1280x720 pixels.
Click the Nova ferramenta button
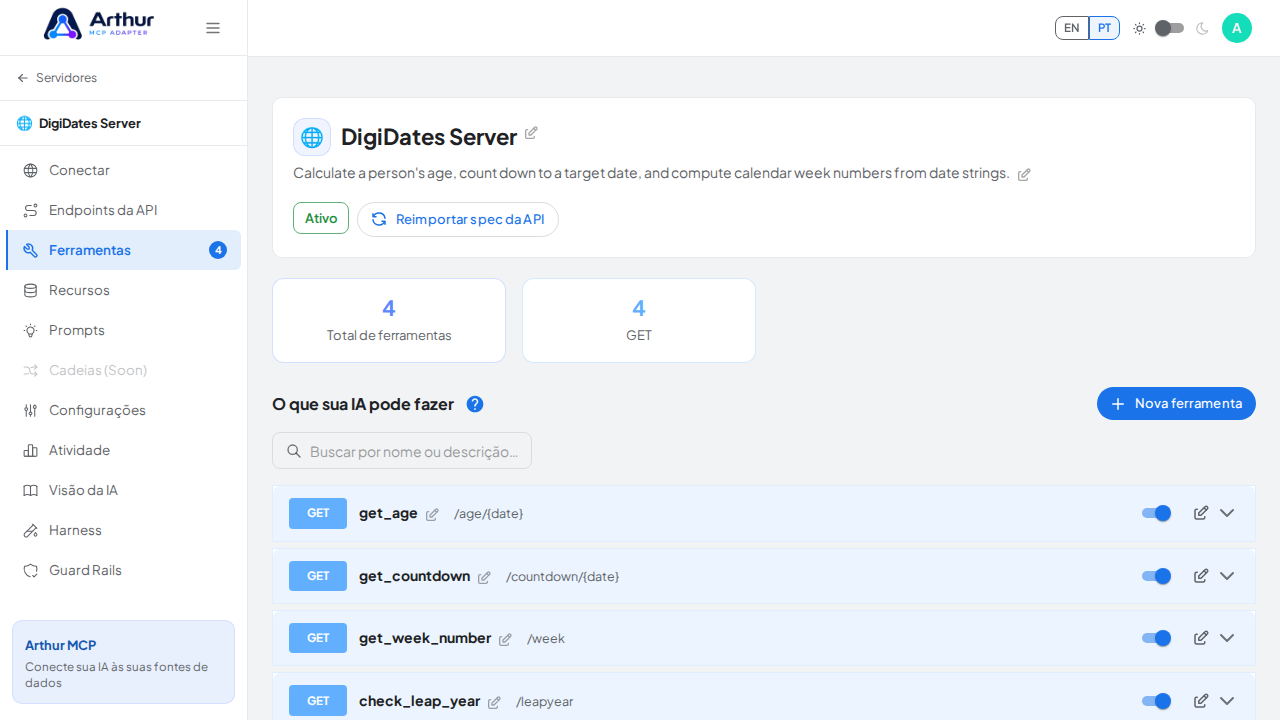click(1176, 403)
